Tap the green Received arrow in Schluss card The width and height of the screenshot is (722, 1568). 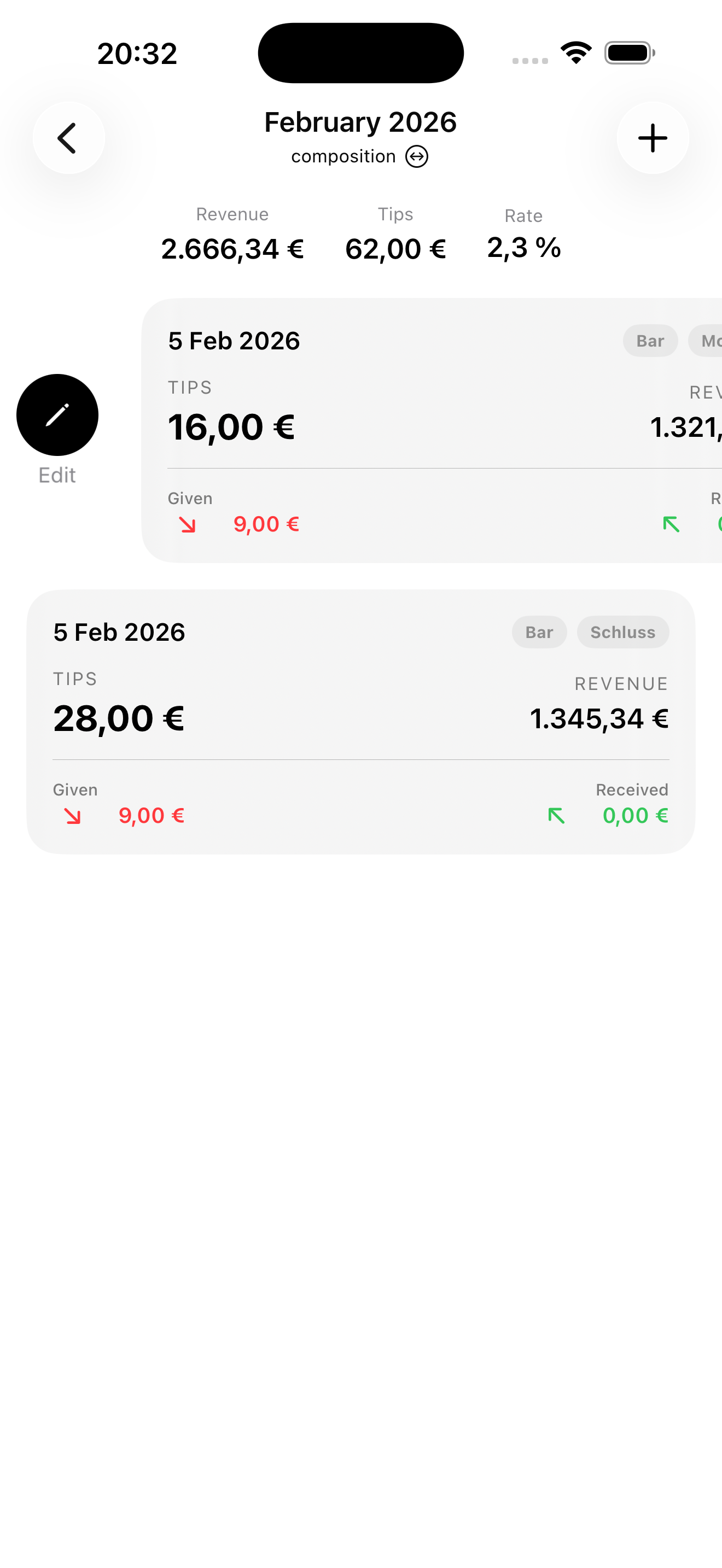coord(556,816)
